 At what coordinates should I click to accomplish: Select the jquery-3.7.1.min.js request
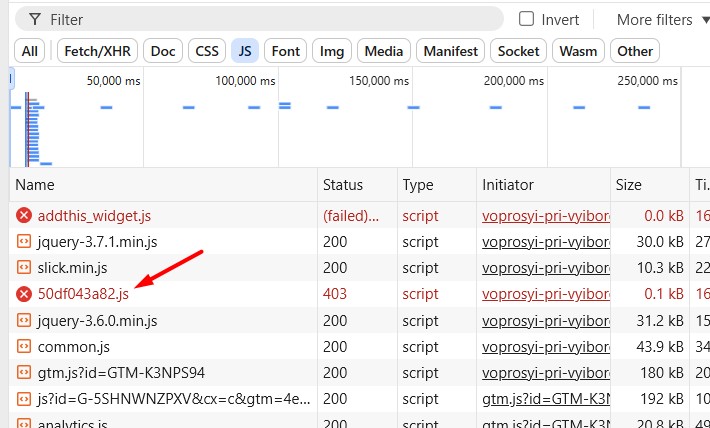click(97, 242)
